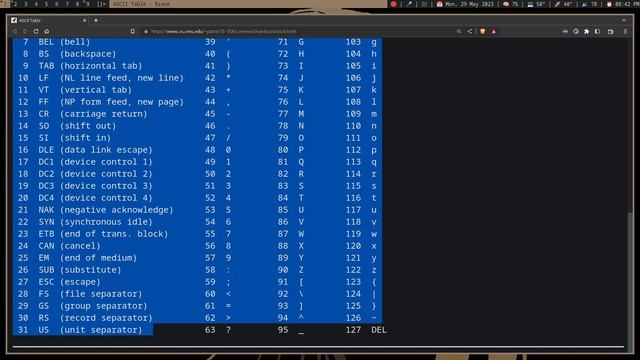Click the 'TAB (horizontal tab)' entry
This screenshot has width=640, height=360.
(90, 66)
